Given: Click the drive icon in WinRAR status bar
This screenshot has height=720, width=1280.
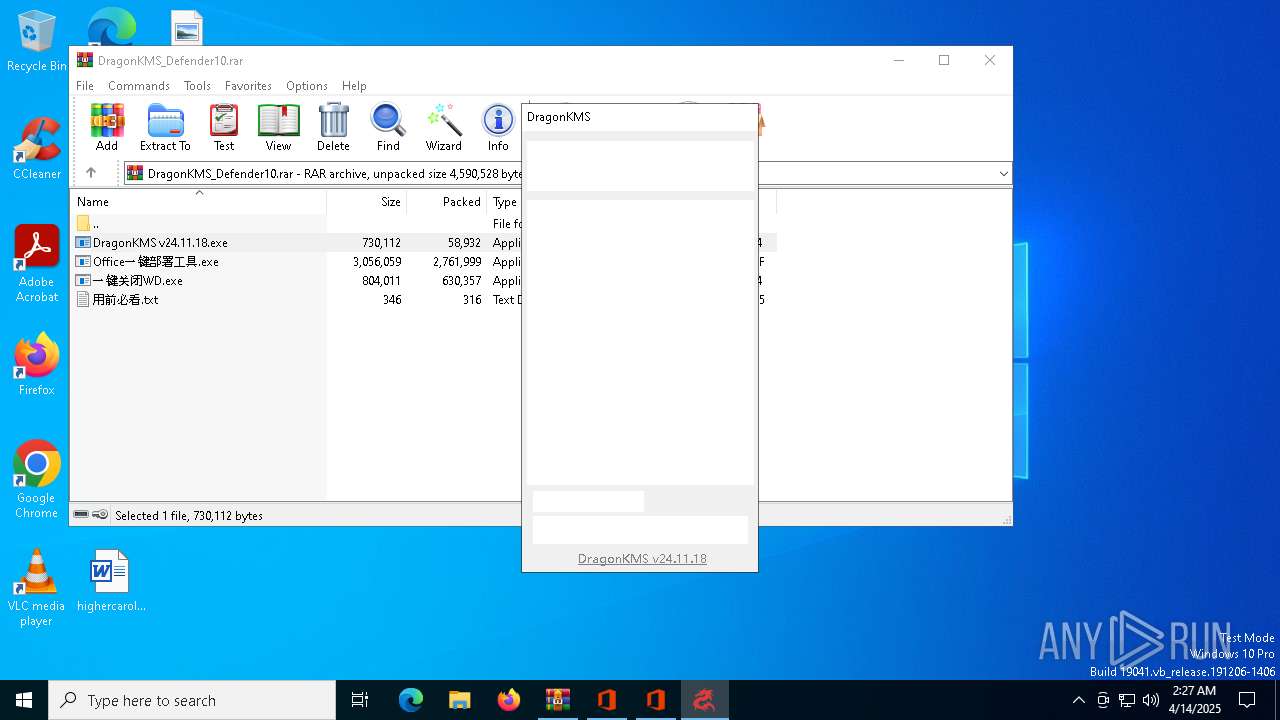Looking at the screenshot, I should click(81, 515).
